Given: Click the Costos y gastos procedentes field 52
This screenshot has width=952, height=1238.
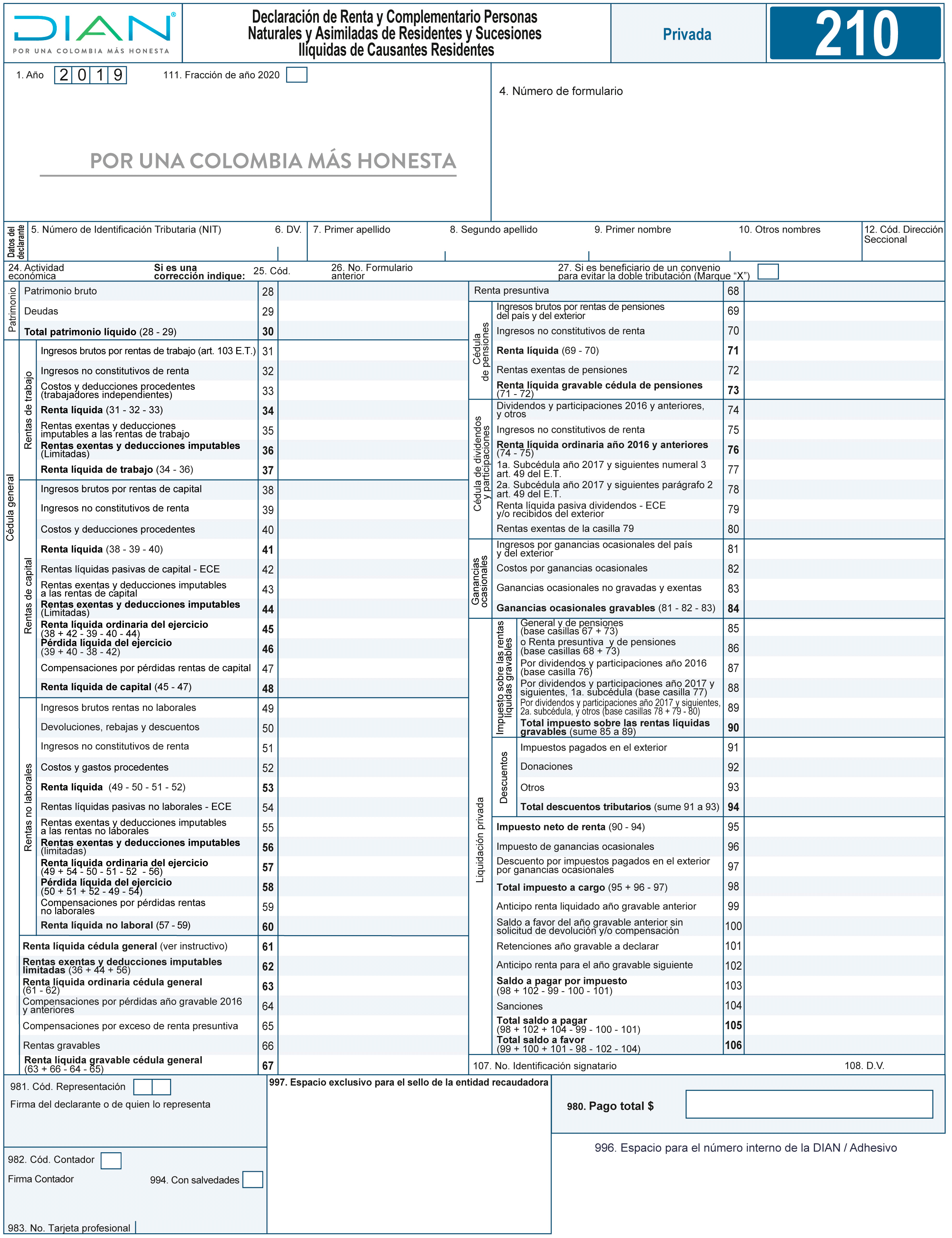Looking at the screenshot, I should click(x=373, y=767).
